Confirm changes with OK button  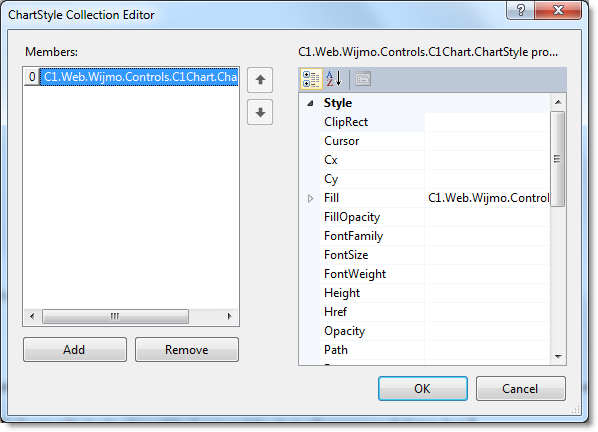click(423, 389)
